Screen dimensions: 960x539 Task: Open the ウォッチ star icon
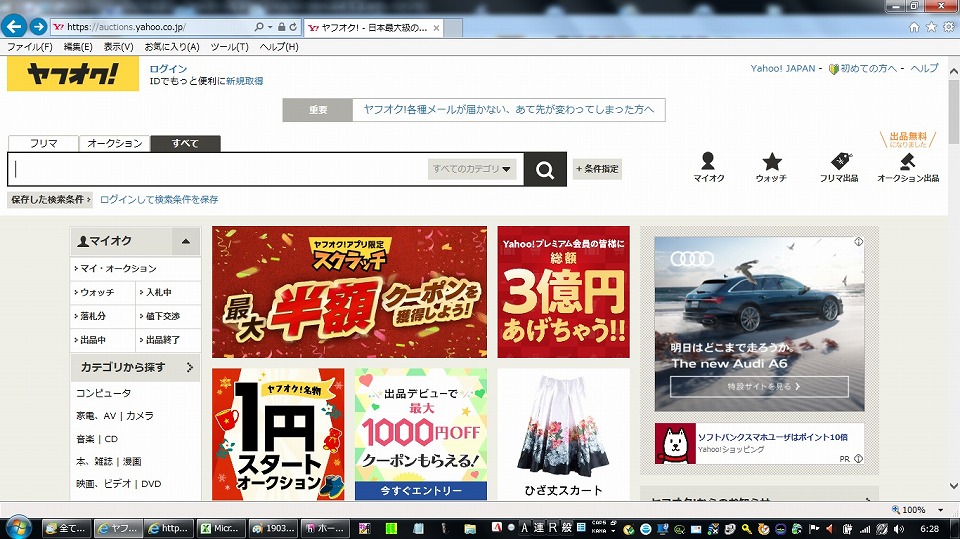771,162
